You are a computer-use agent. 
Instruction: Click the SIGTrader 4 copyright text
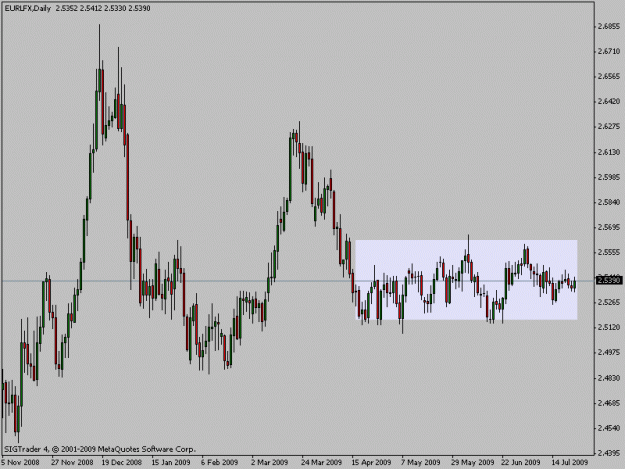click(x=99, y=449)
